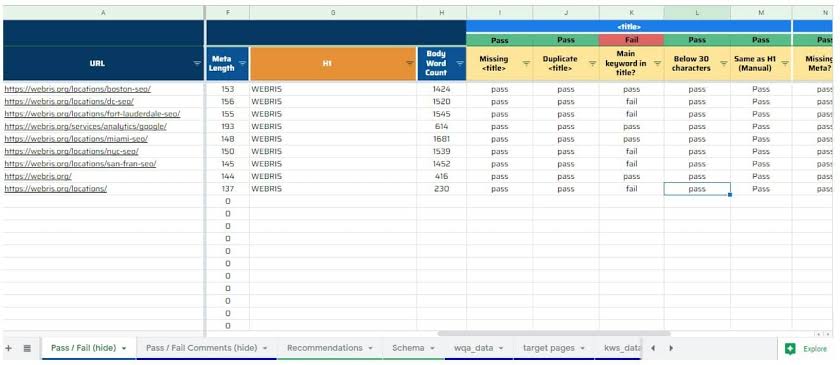This screenshot has height=365, width=840.
Task: Switch to Recommendations sheet tab
Action: click(x=325, y=348)
